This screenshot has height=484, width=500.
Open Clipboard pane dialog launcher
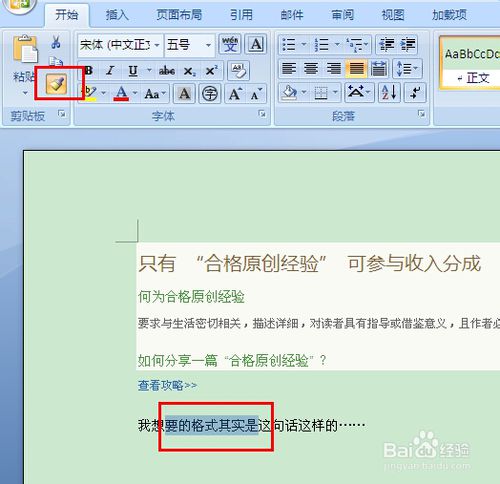pyautogui.click(x=62, y=114)
